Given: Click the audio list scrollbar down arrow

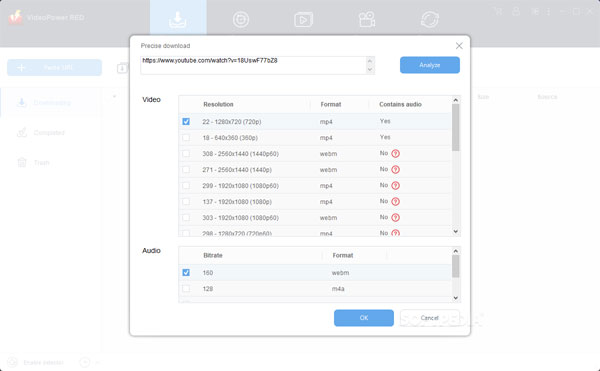Looking at the screenshot, I should tap(455, 298).
